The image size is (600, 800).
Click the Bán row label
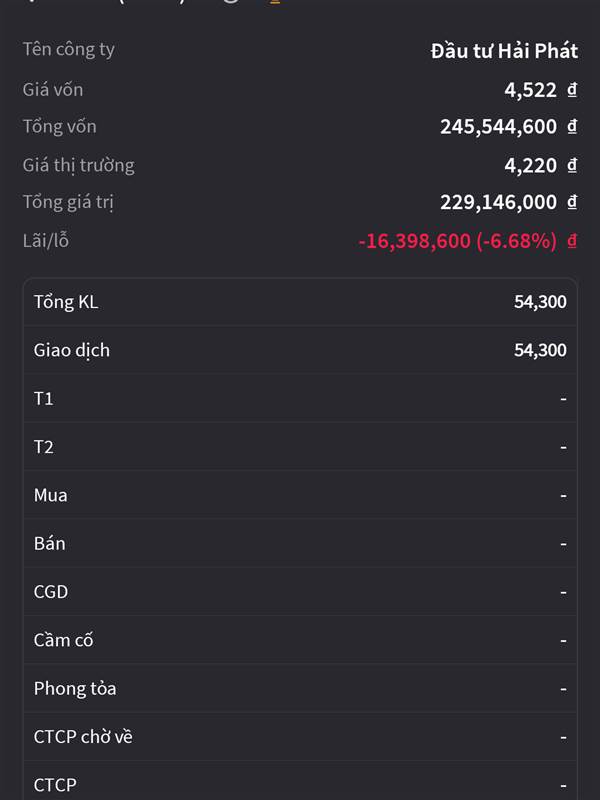click(50, 543)
